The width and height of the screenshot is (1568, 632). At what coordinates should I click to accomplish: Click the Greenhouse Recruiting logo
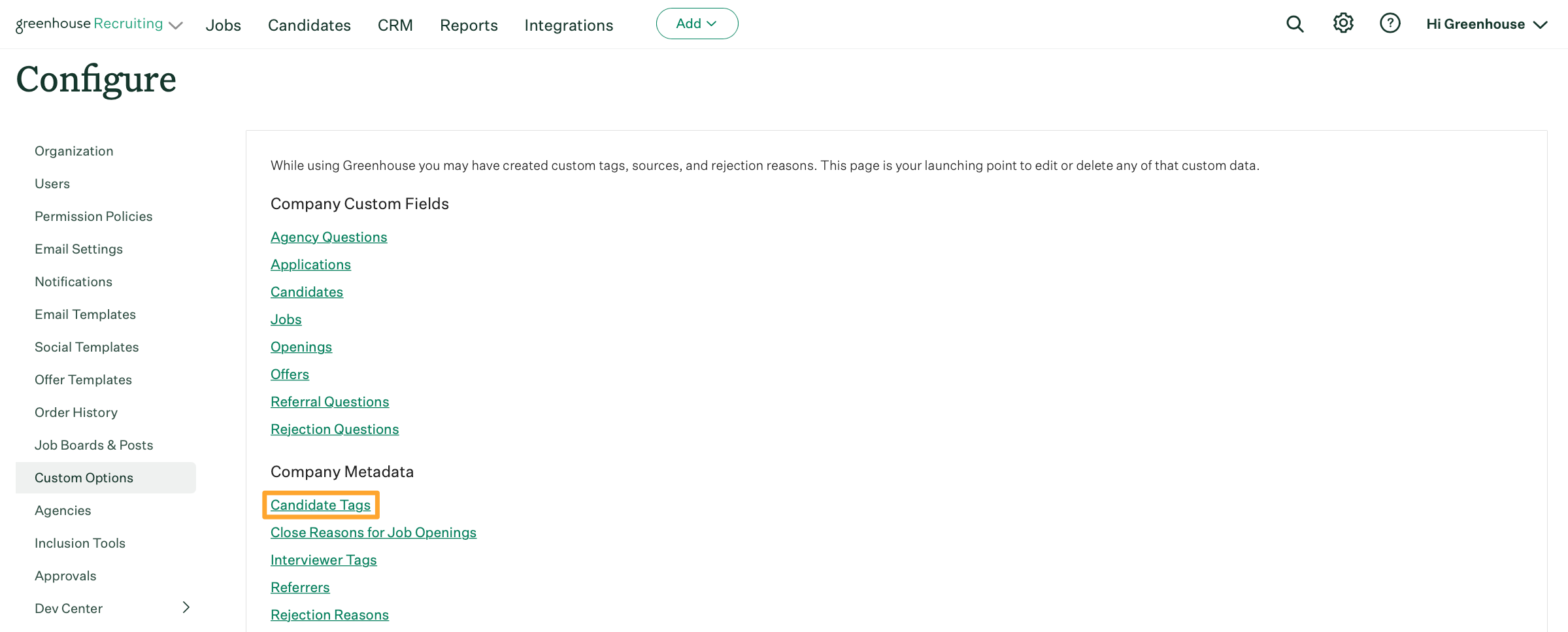pos(89,24)
